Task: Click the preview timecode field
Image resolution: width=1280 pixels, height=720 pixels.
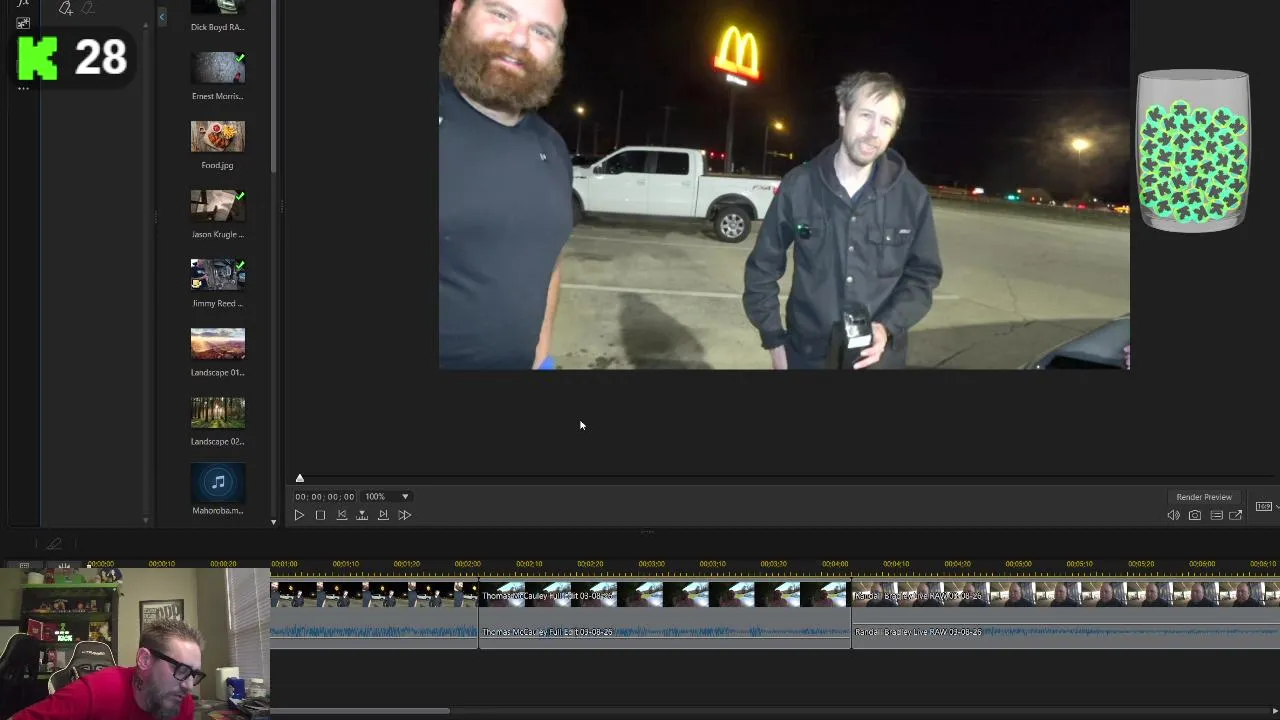Action: 324,496
